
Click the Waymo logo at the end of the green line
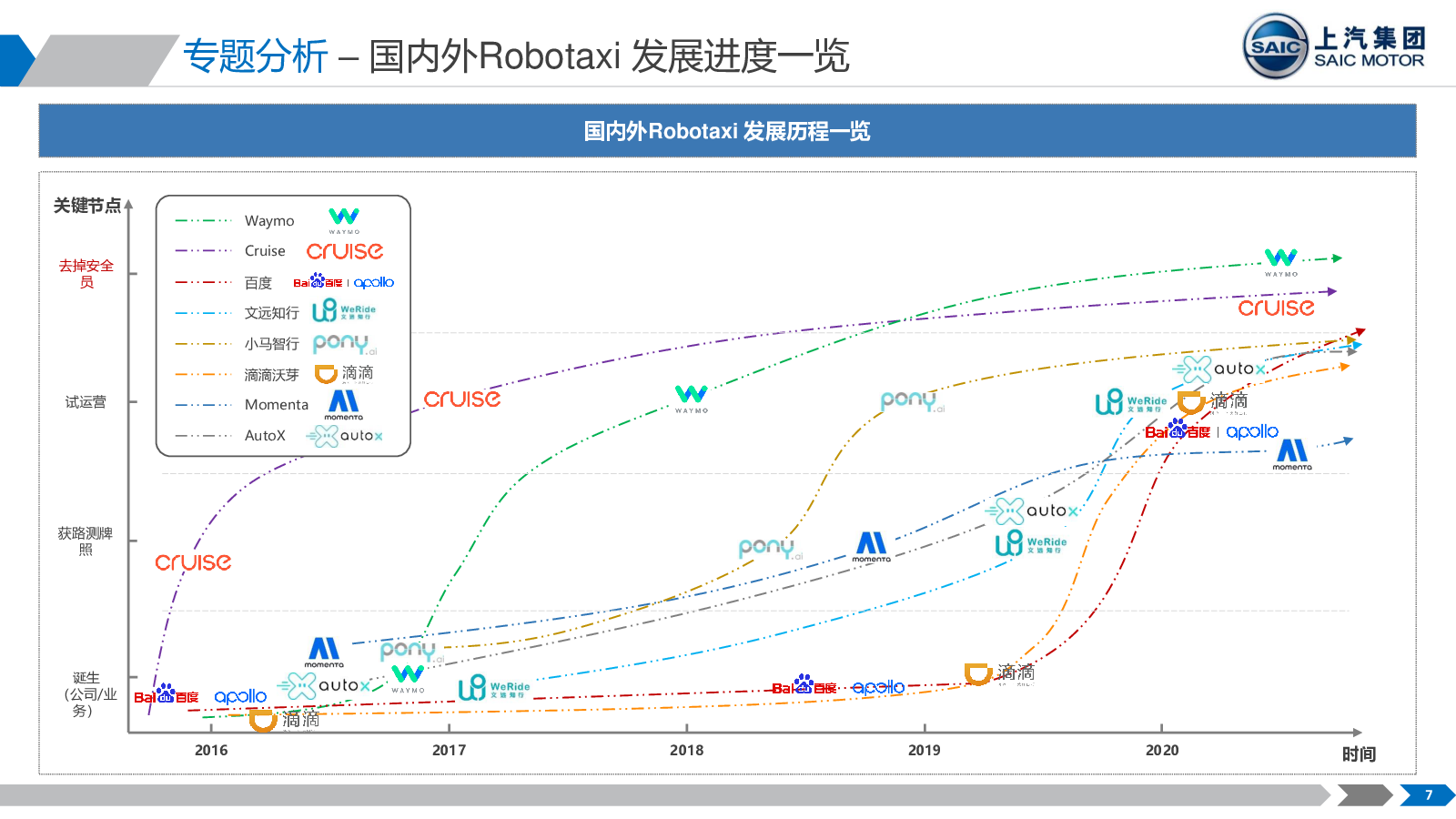(x=1281, y=262)
